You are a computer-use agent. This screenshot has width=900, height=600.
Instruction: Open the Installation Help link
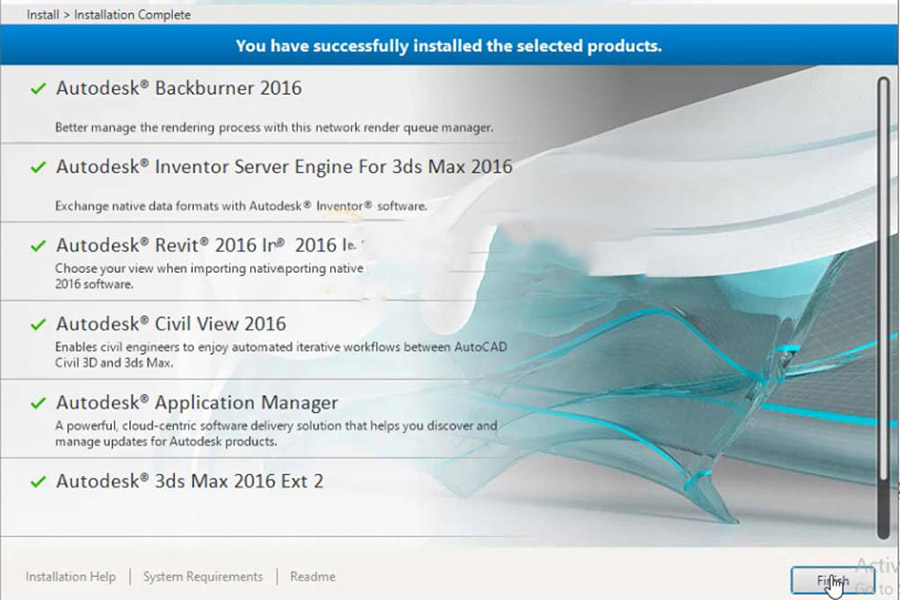71,576
